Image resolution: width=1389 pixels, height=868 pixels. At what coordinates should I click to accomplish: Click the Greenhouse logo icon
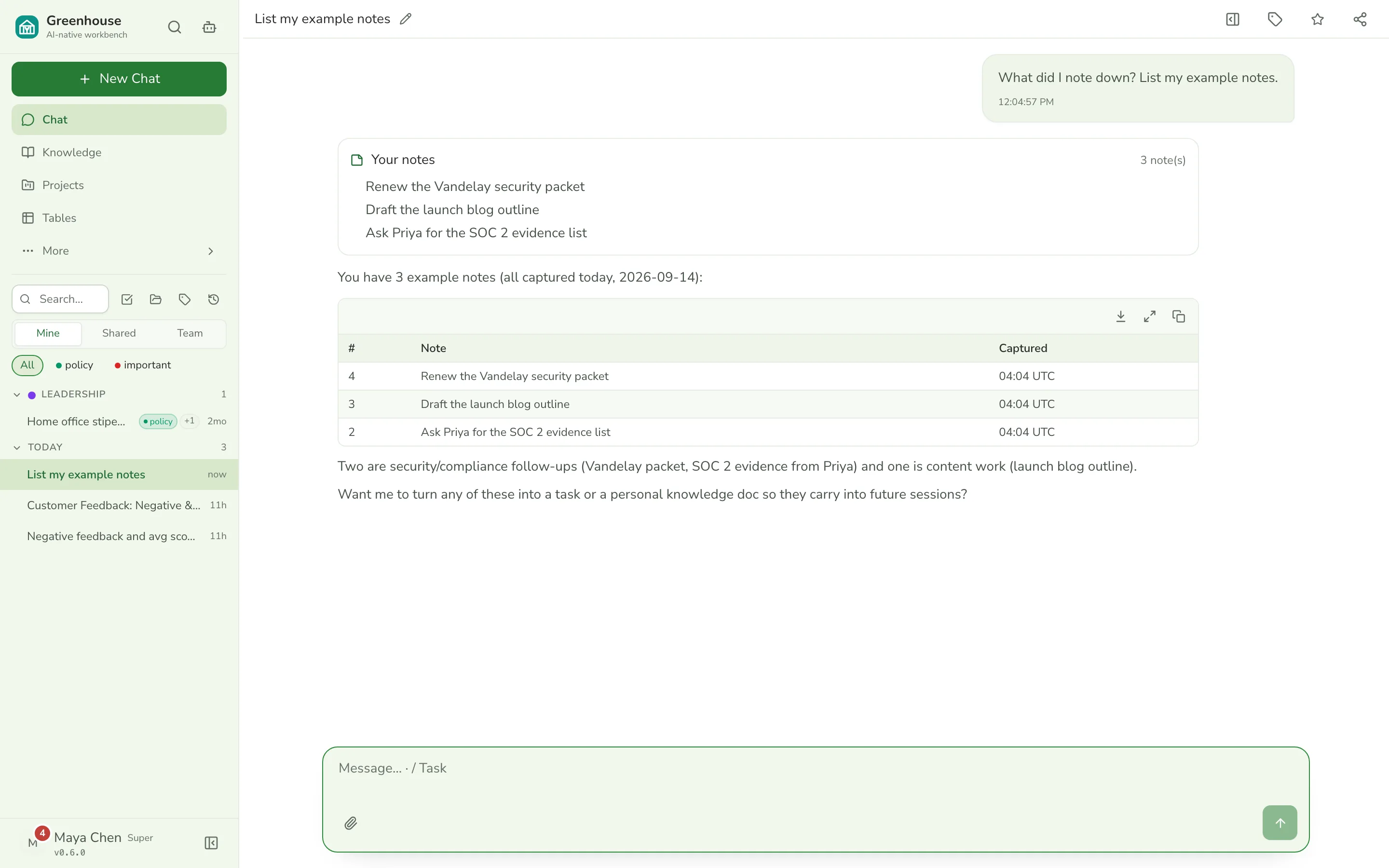click(x=27, y=27)
